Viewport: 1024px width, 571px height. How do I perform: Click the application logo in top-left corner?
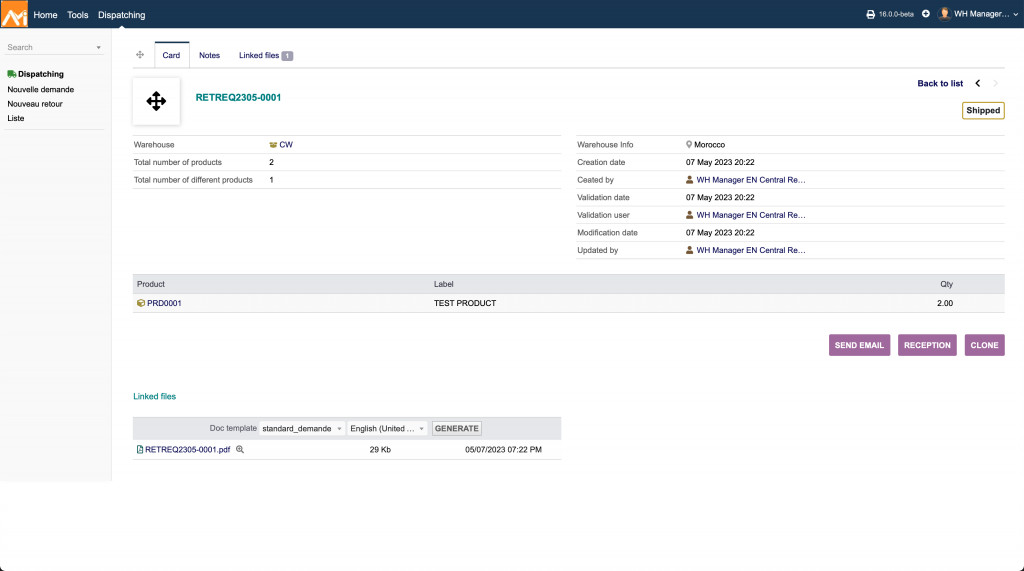coord(14,14)
